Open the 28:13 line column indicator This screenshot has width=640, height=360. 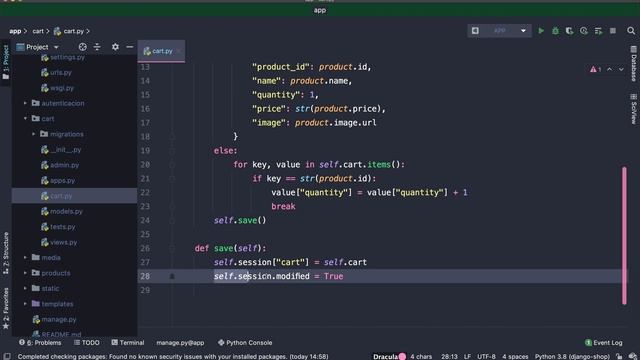449,356
